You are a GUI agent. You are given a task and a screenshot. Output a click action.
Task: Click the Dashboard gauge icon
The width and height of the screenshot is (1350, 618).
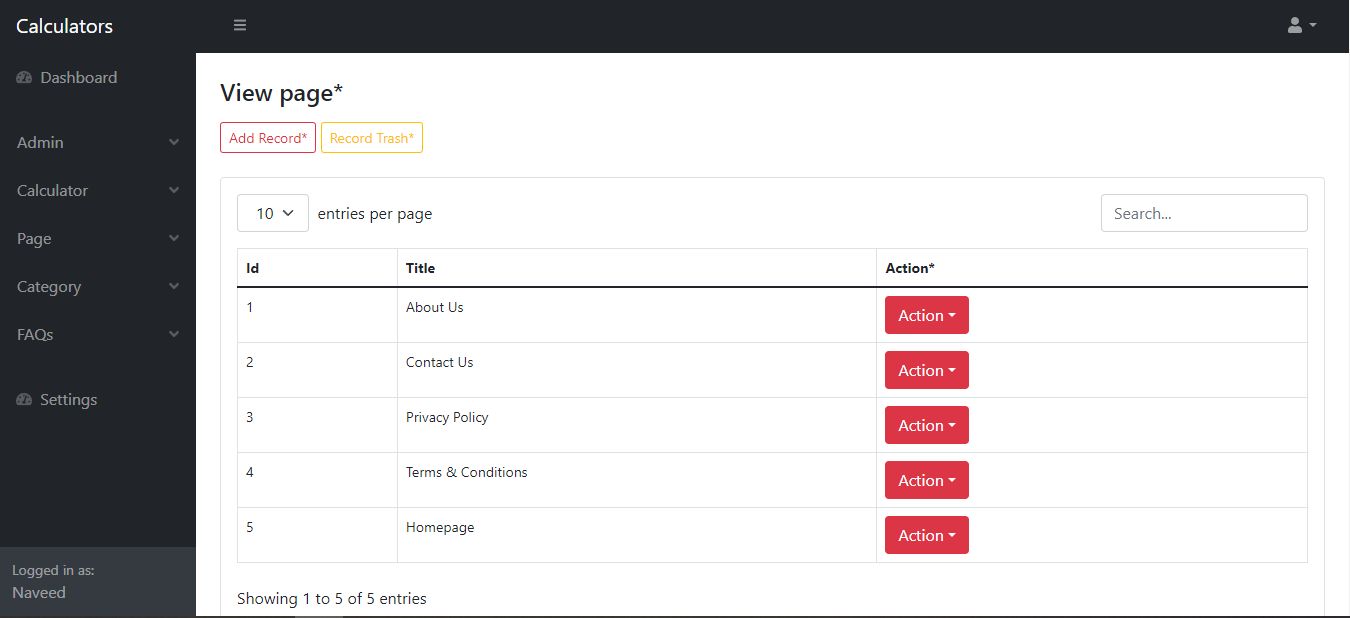point(25,78)
